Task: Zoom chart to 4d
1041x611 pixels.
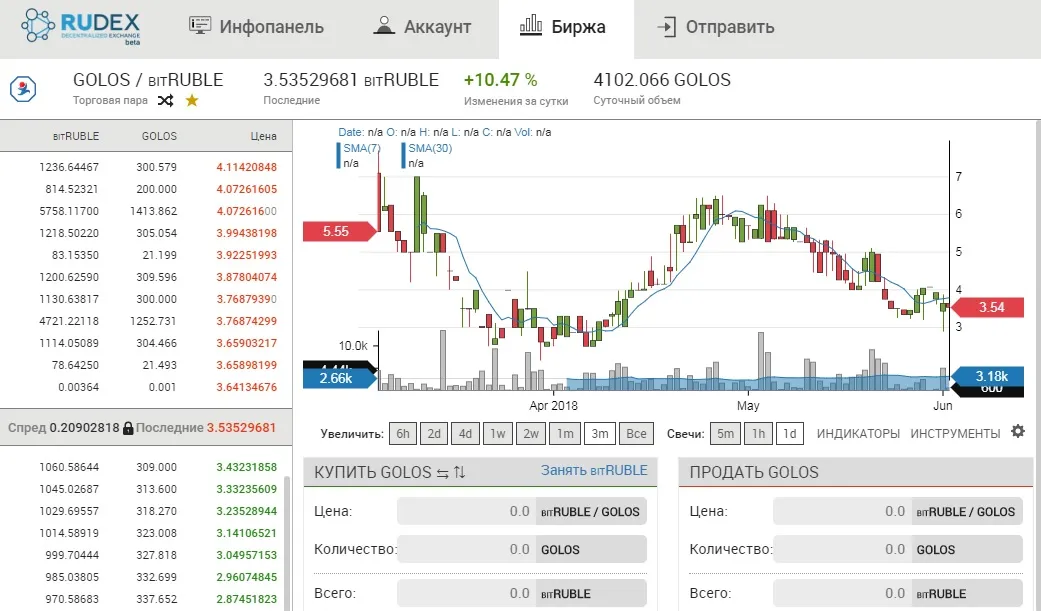Action: pos(465,434)
